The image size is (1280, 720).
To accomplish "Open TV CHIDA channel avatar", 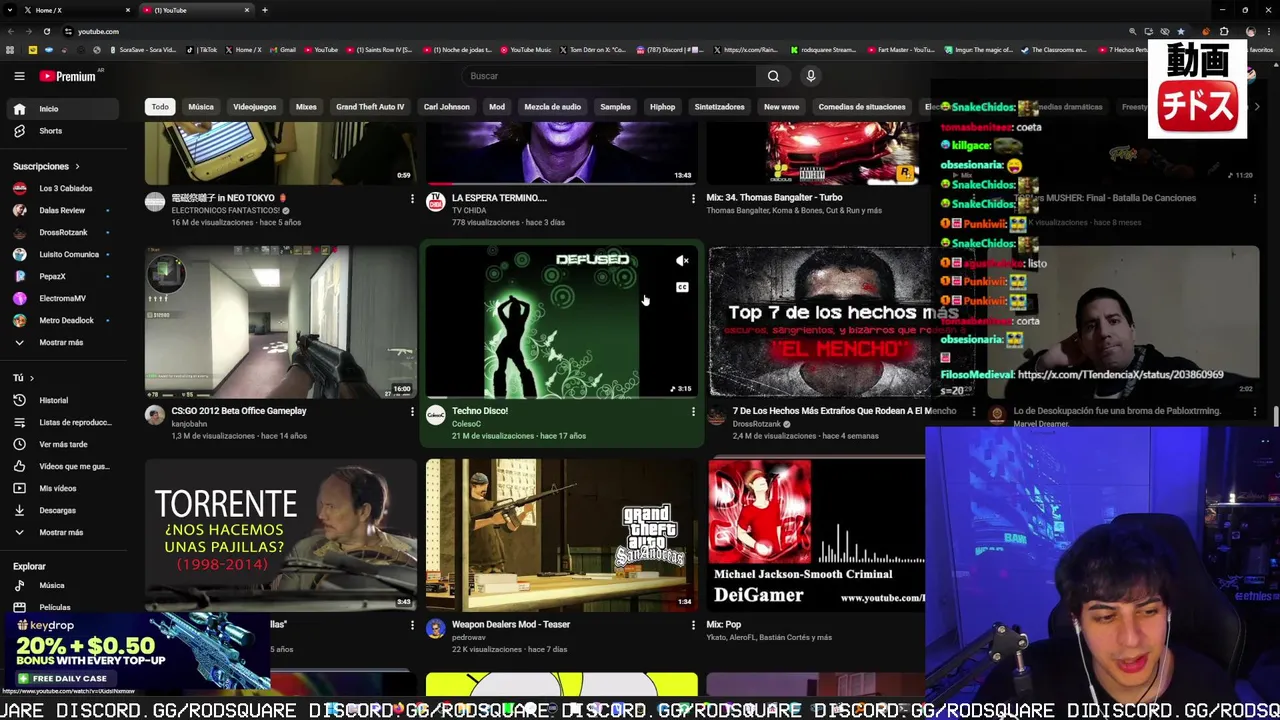I will [435, 202].
